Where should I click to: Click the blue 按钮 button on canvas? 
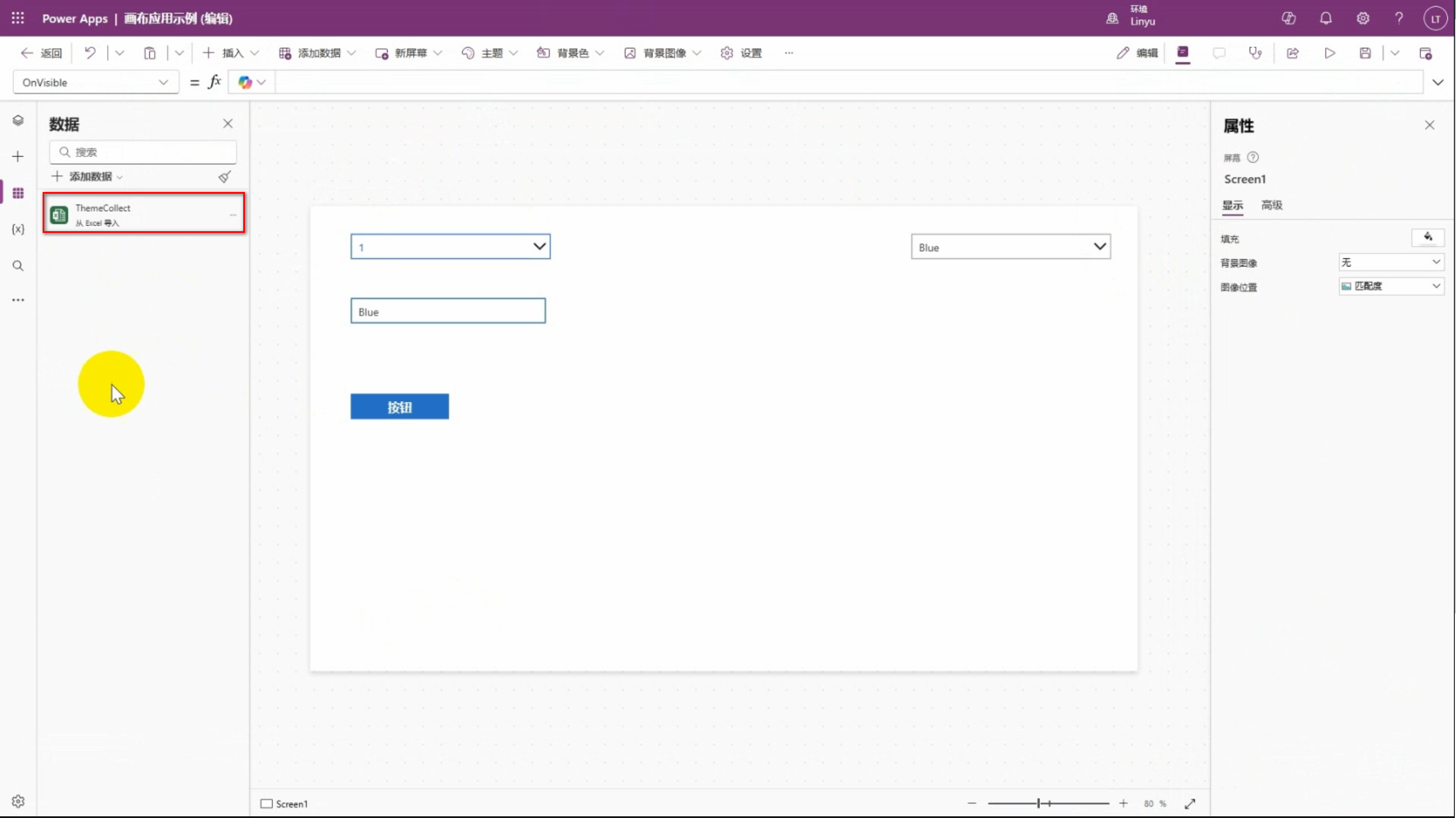(399, 407)
